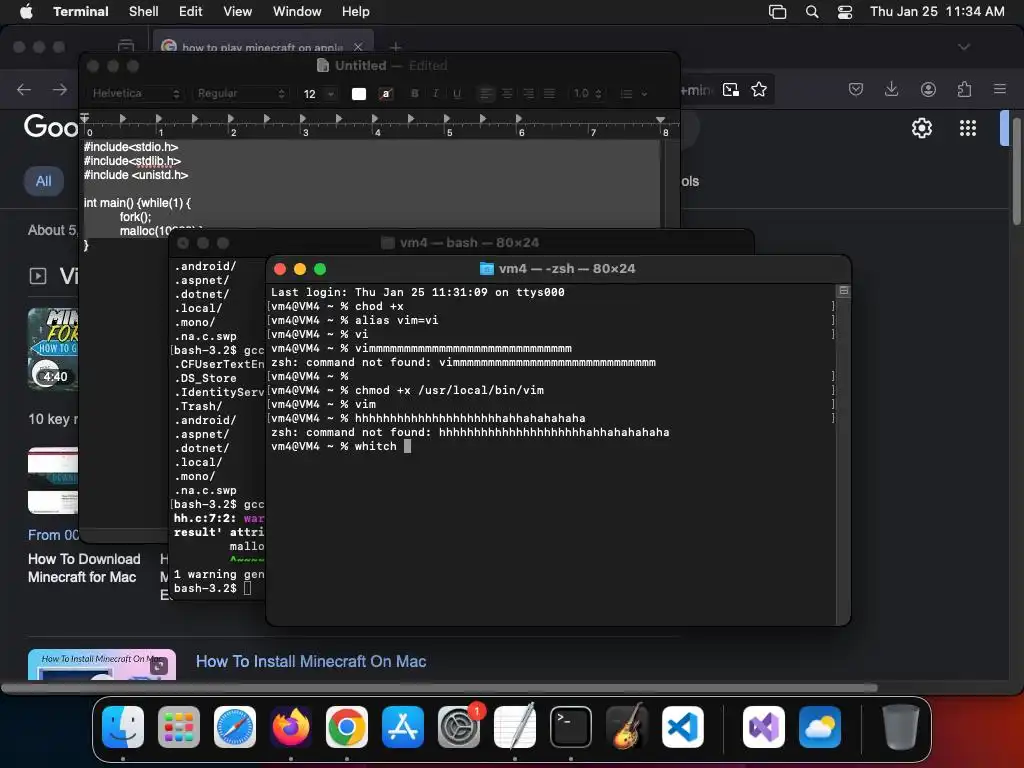Open the Weather app in the dock
1024x768 pixels.
coord(820,727)
